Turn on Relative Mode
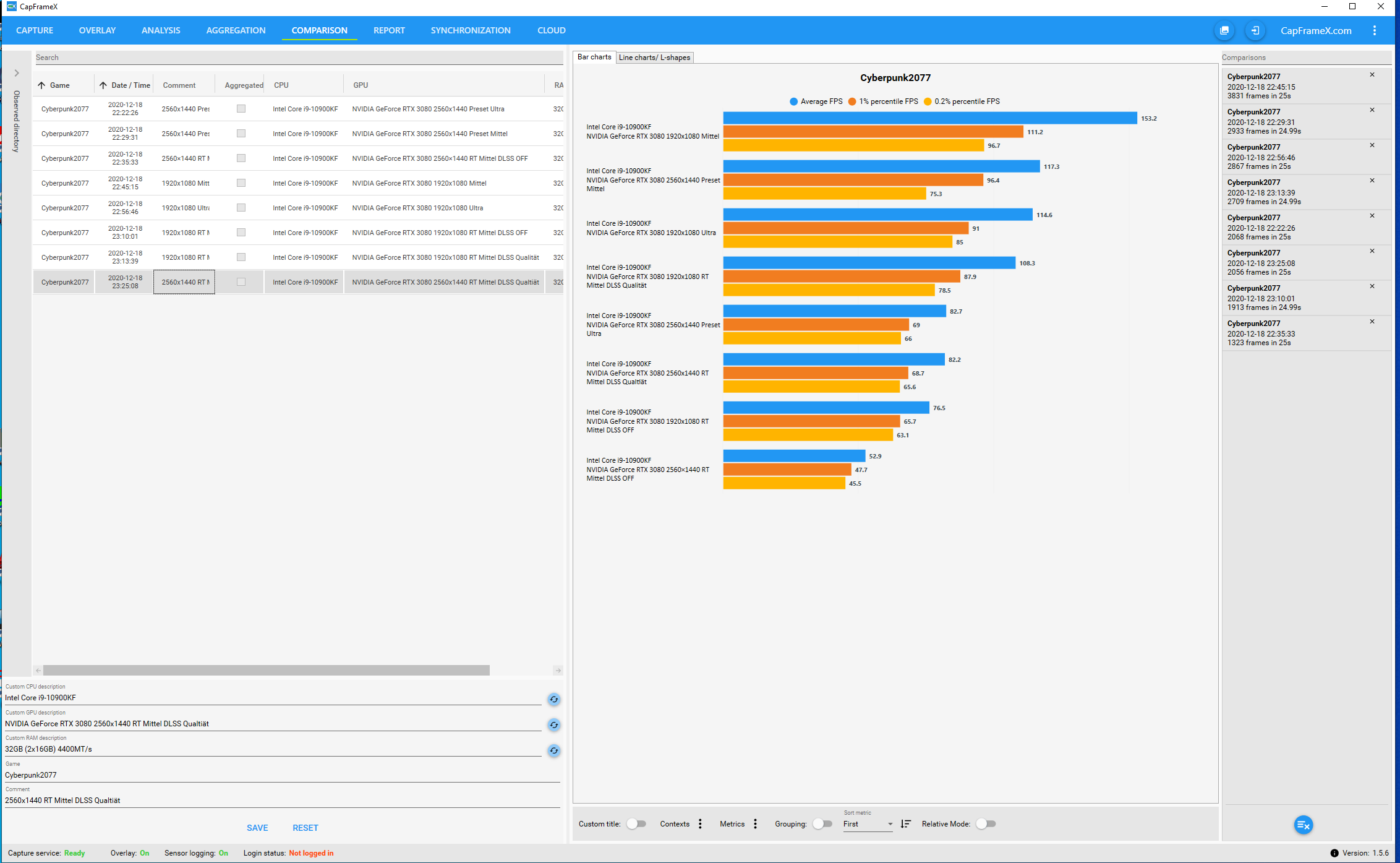Screen dimensions: 1400x863 tap(986, 824)
